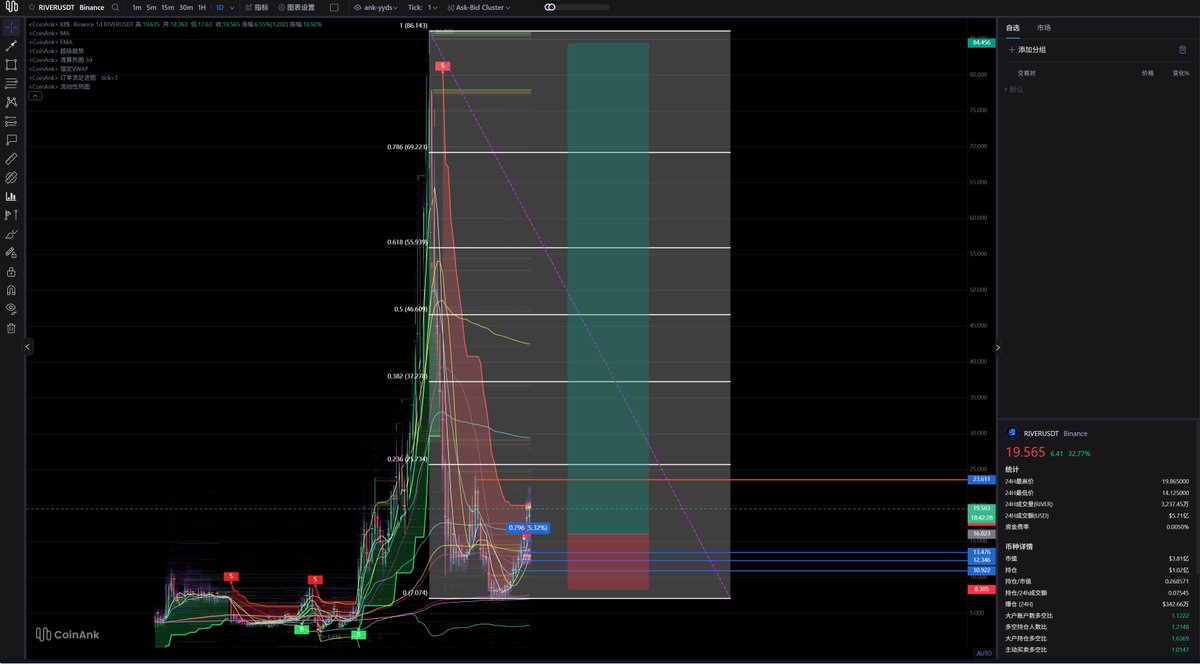Select the brush drawing tool

click(x=11, y=234)
